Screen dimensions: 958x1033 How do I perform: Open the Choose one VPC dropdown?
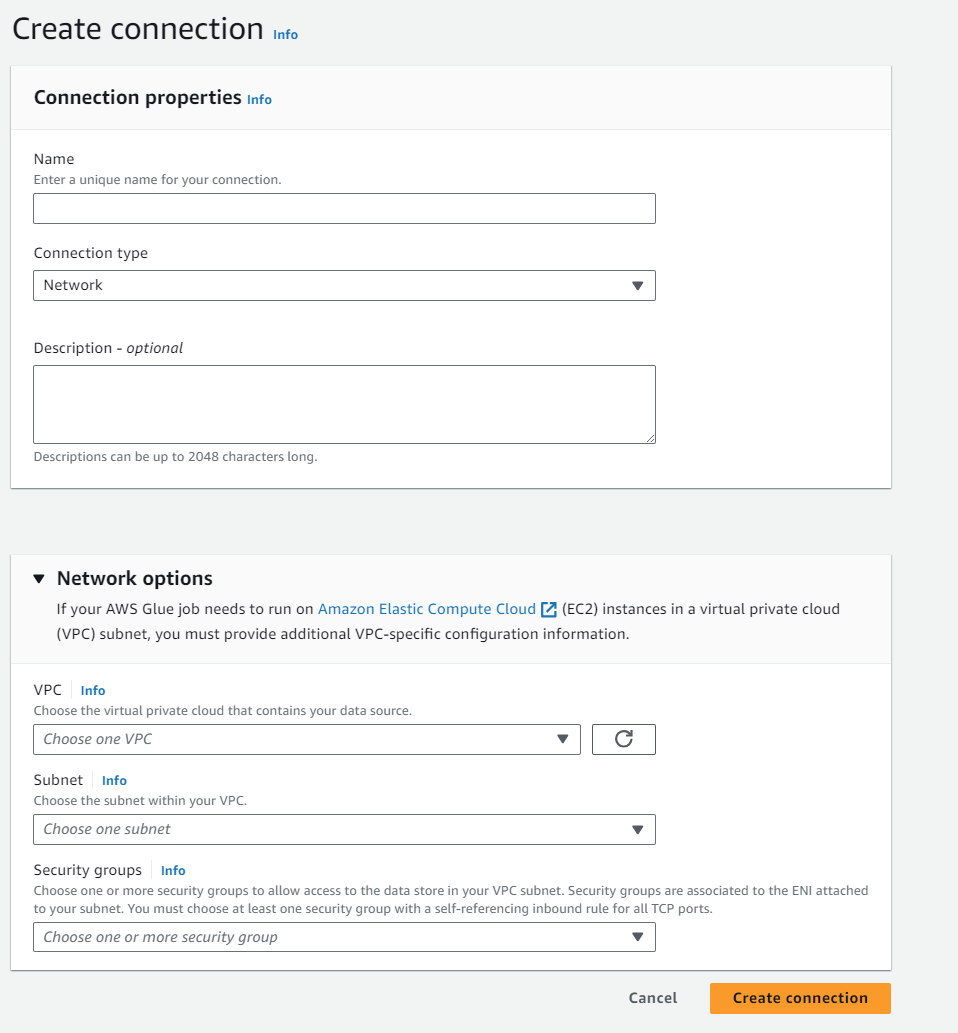[x=307, y=739]
